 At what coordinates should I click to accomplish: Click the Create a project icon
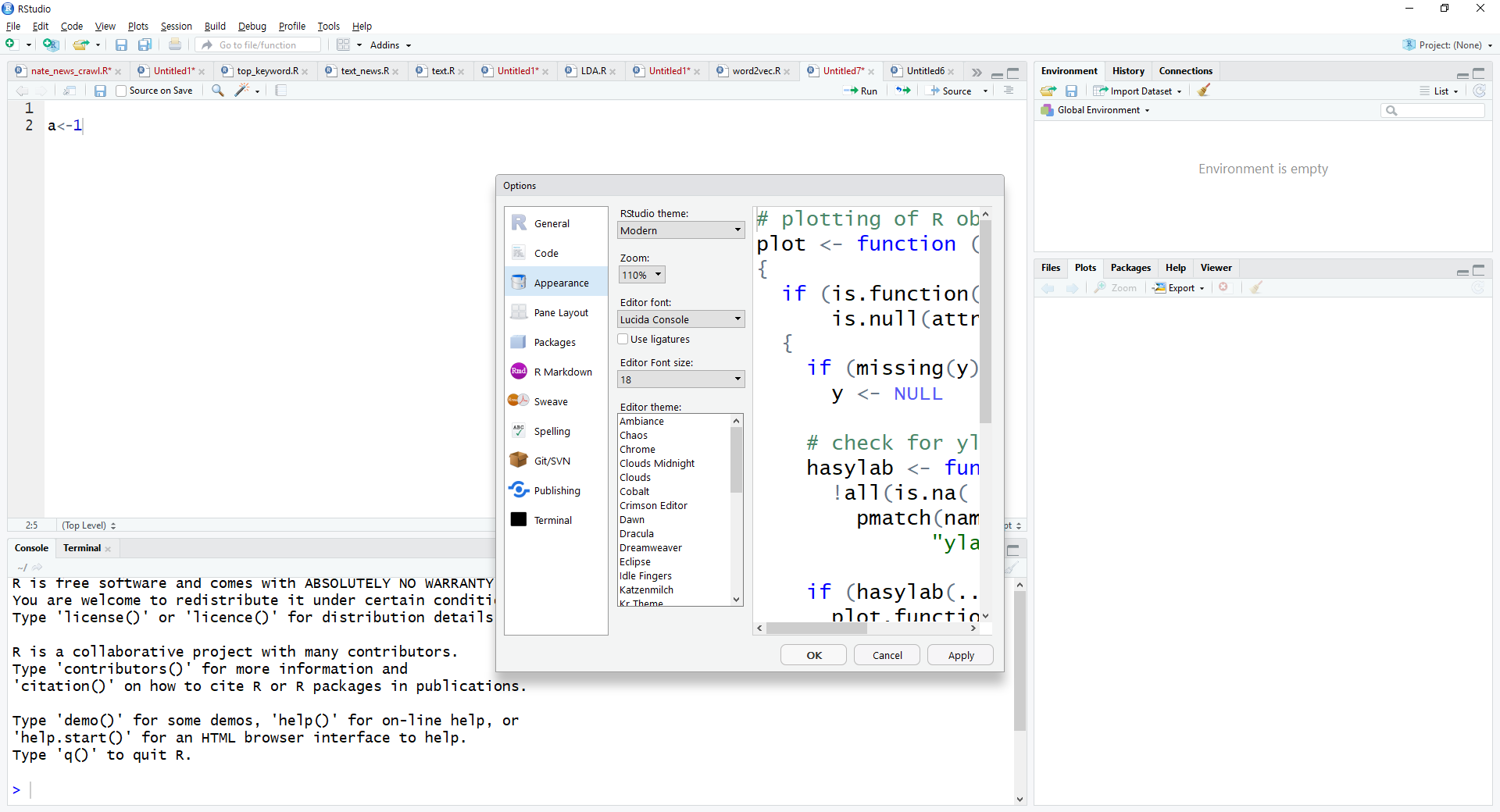tap(51, 45)
